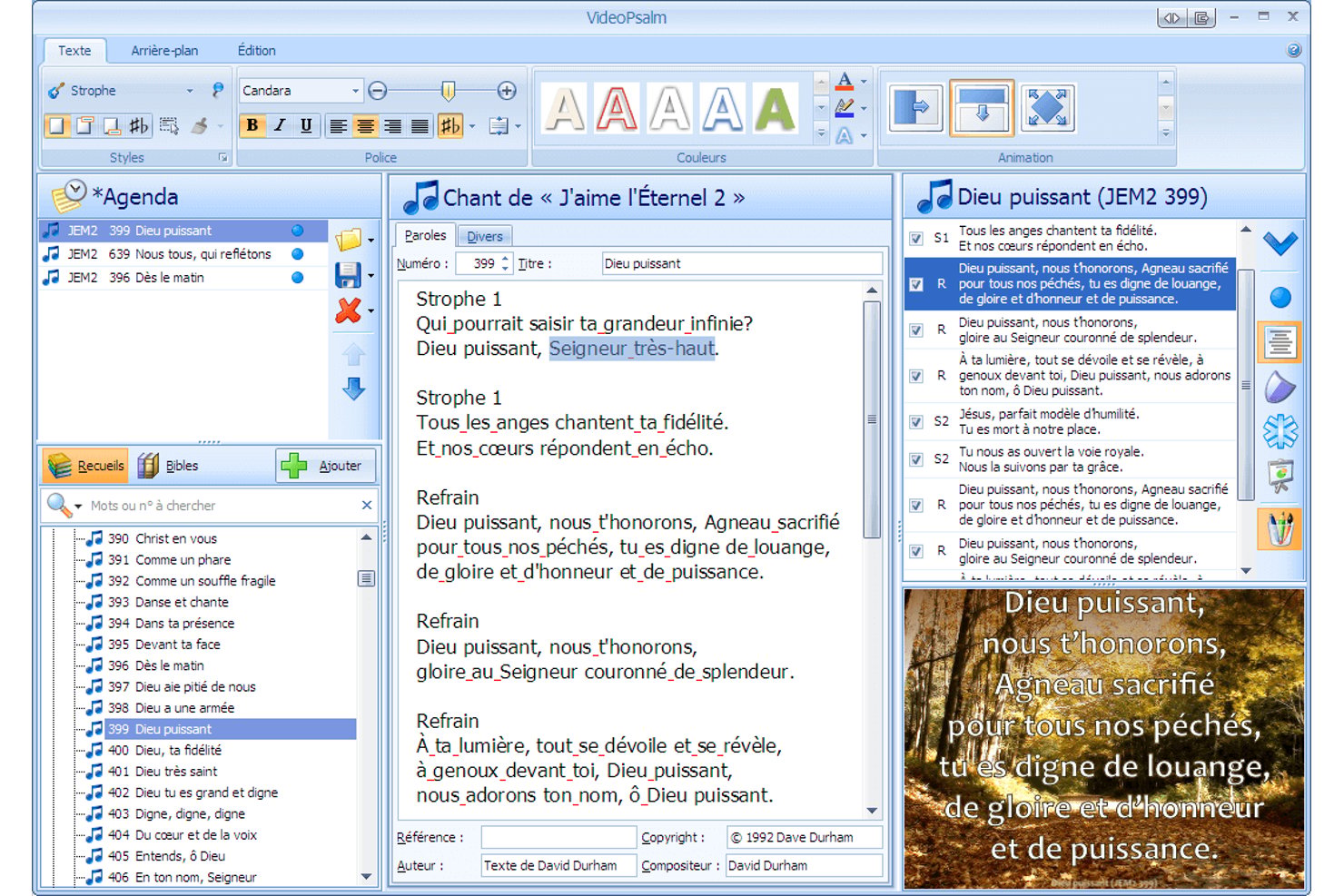The height and width of the screenshot is (896, 1344).
Task: Toggle checkbox for 'Jésus, parfait modèle' verse
Action: point(916,422)
